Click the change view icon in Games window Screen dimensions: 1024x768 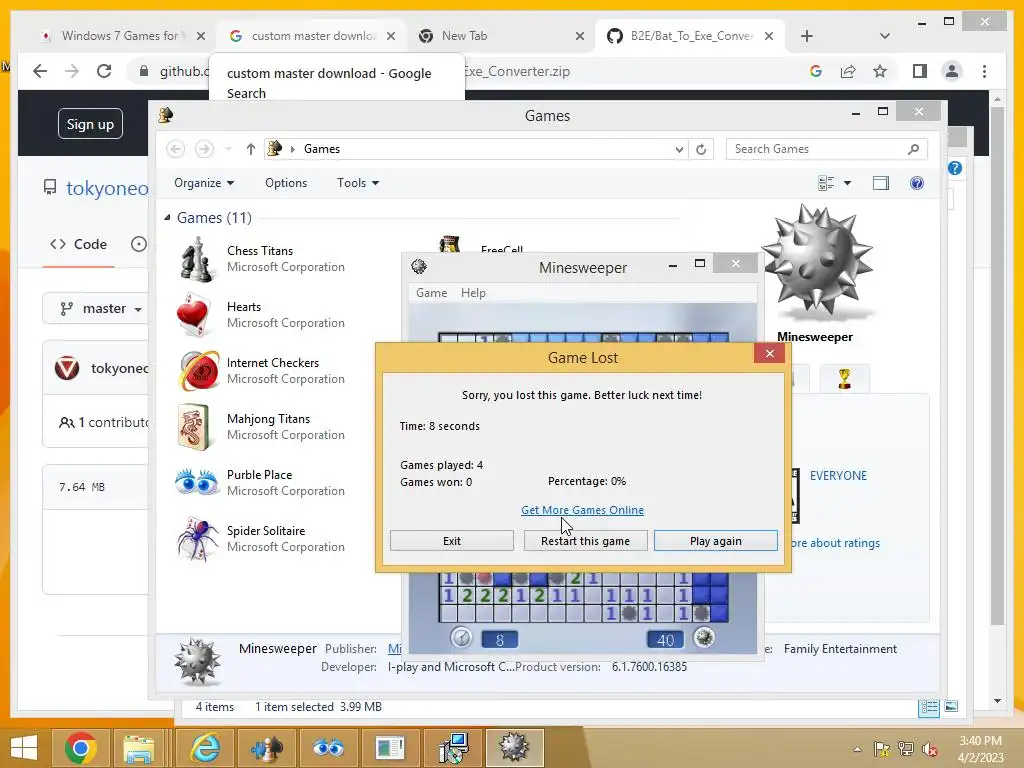tap(825, 184)
